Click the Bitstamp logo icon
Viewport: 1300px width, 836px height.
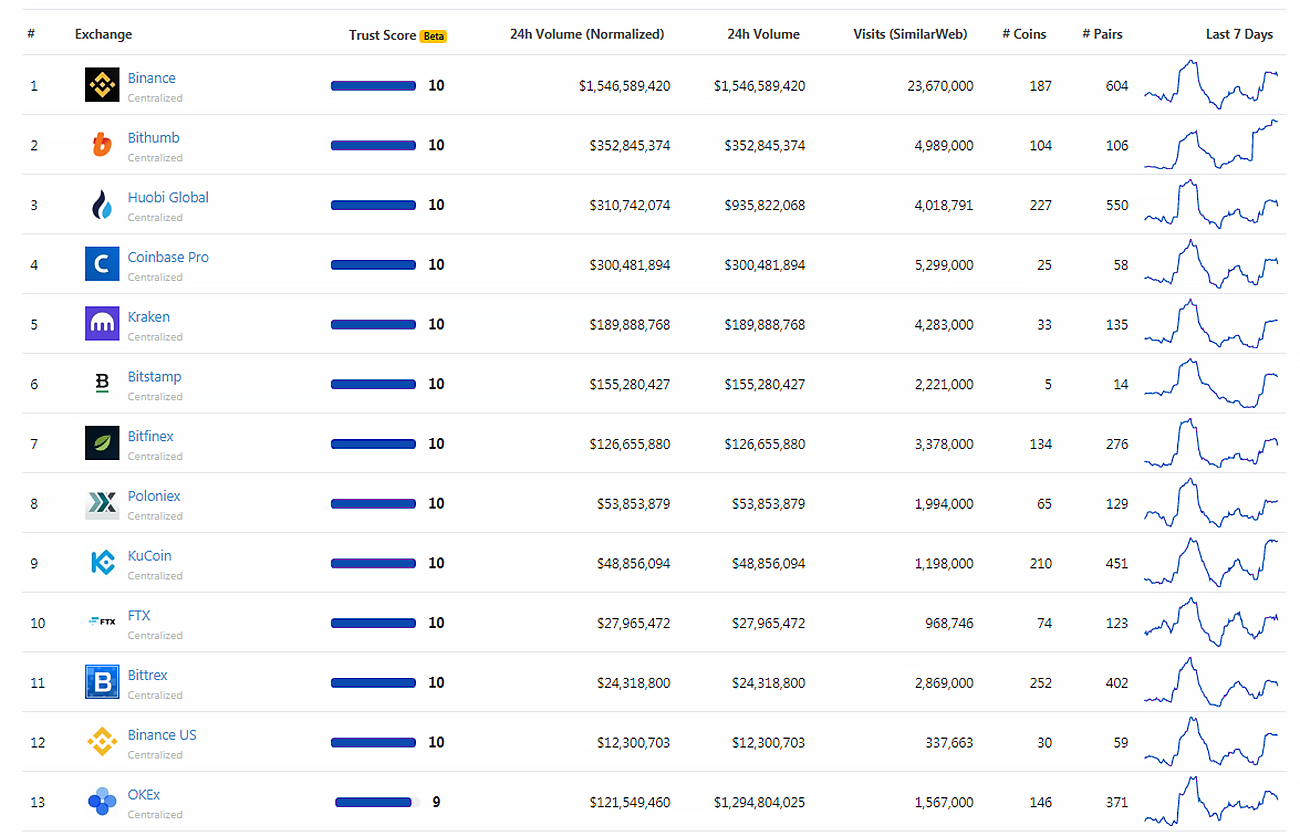click(102, 384)
